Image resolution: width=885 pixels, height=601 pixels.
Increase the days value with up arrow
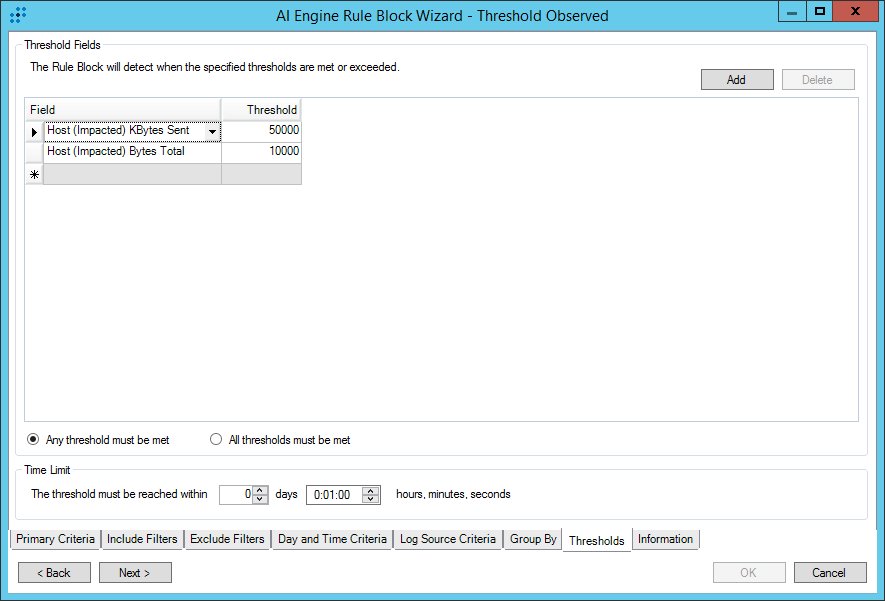click(x=260, y=490)
